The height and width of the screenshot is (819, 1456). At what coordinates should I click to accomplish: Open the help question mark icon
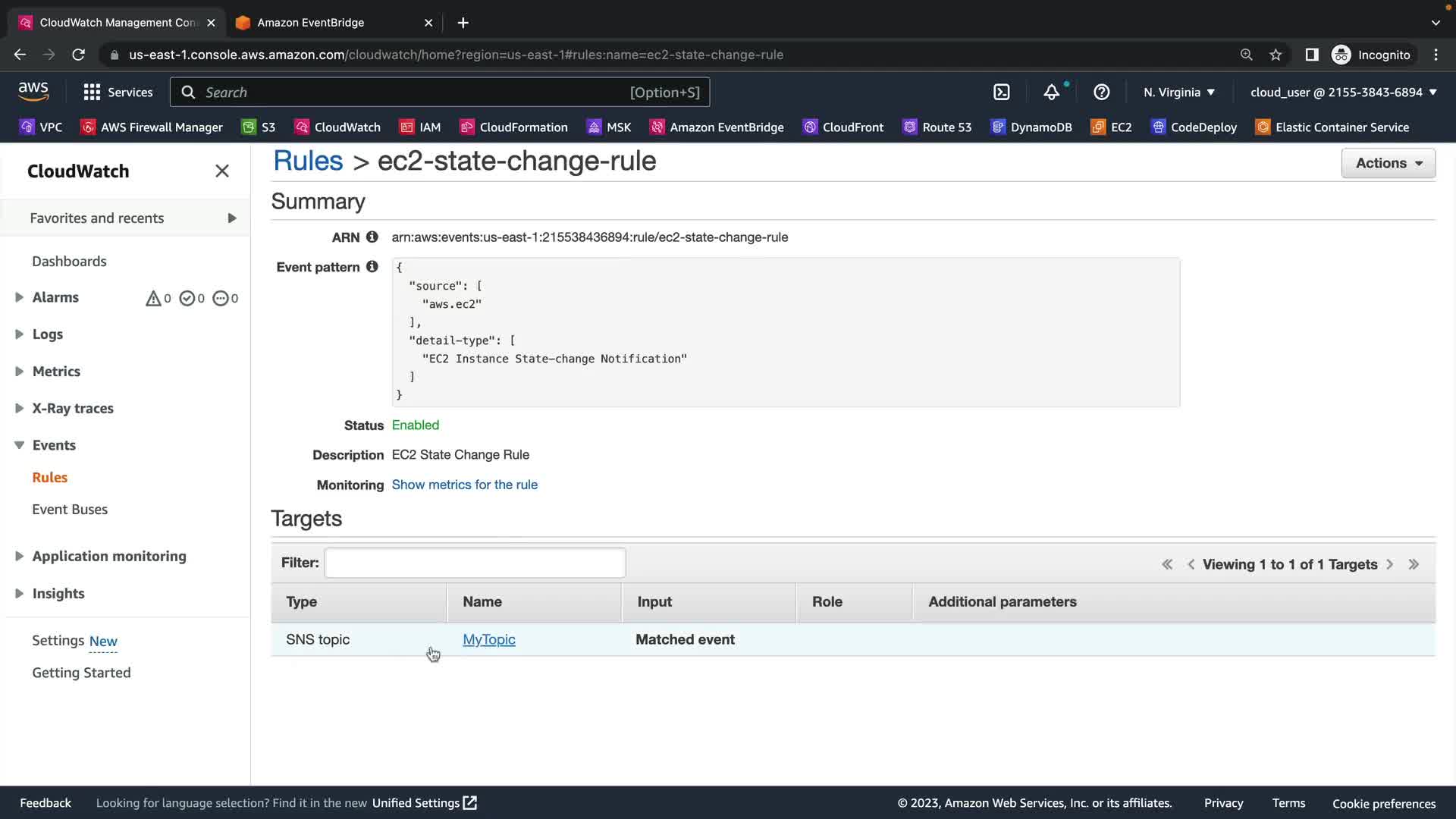click(1101, 93)
